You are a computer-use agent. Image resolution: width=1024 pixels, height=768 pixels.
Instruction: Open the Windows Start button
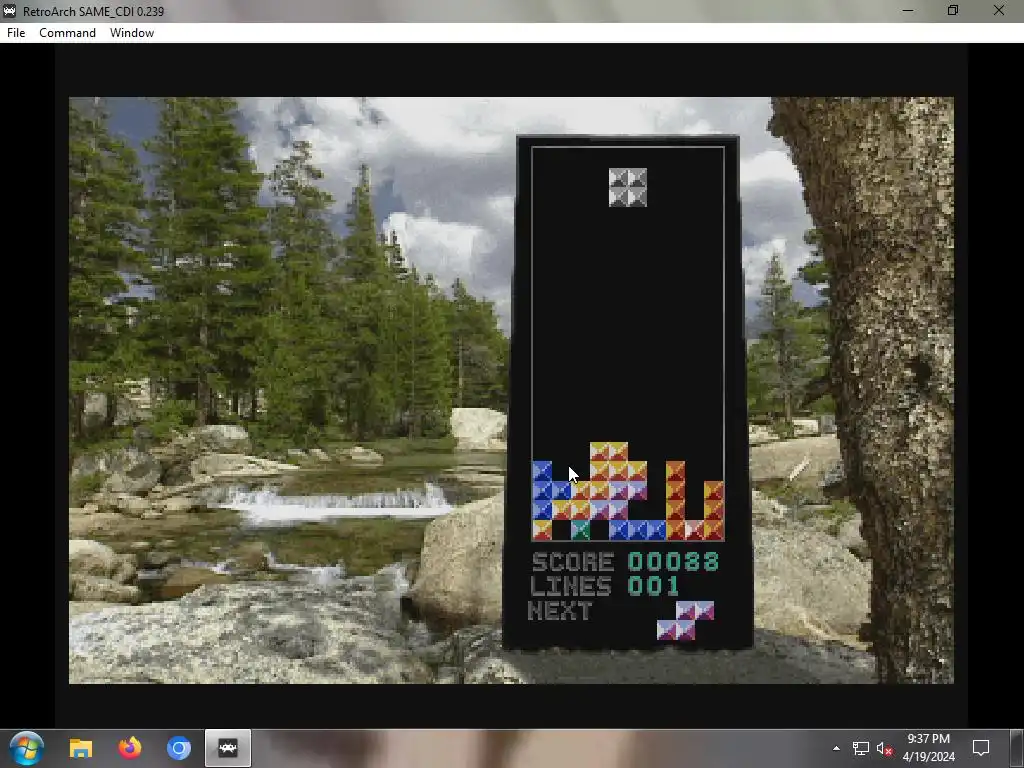27,748
